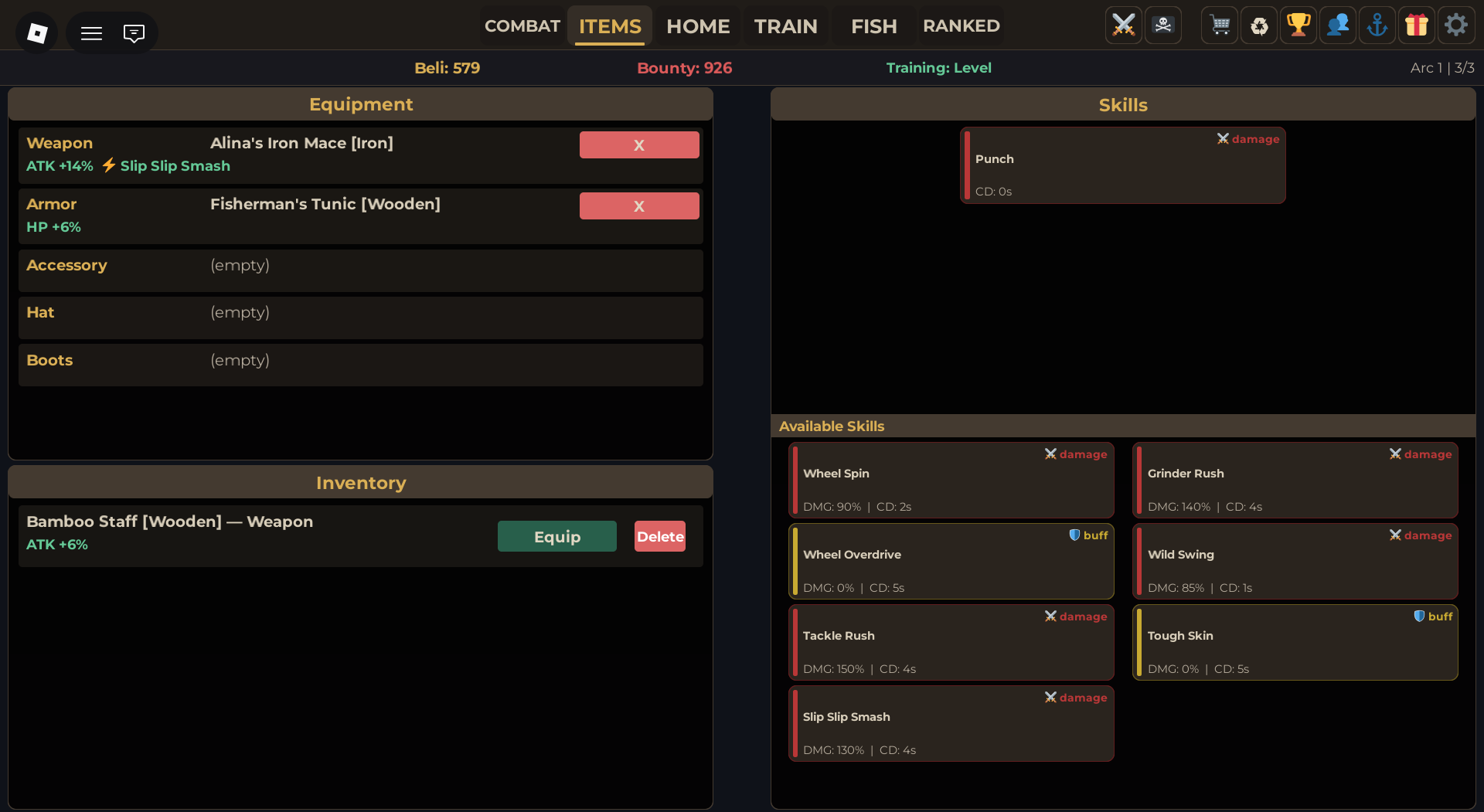The image size is (1484, 812).
Task: Open the gift box rewards
Action: click(1417, 25)
